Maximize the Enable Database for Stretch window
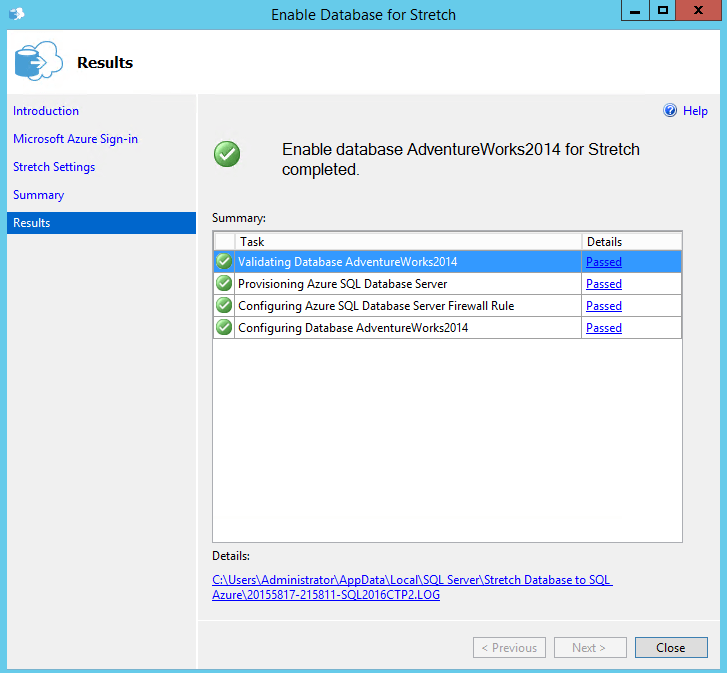 (663, 10)
